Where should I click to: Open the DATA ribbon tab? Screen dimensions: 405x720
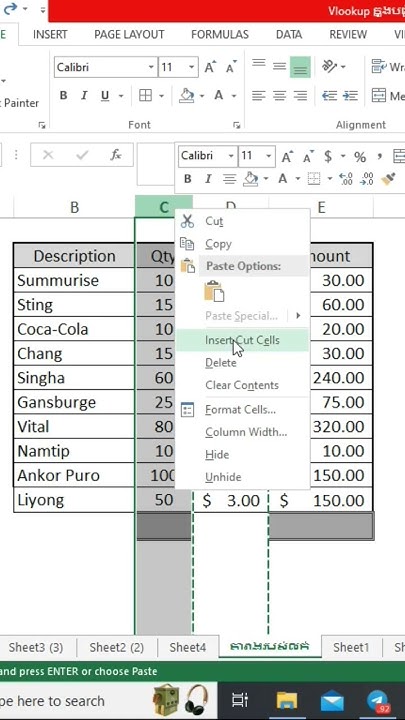pyautogui.click(x=289, y=35)
